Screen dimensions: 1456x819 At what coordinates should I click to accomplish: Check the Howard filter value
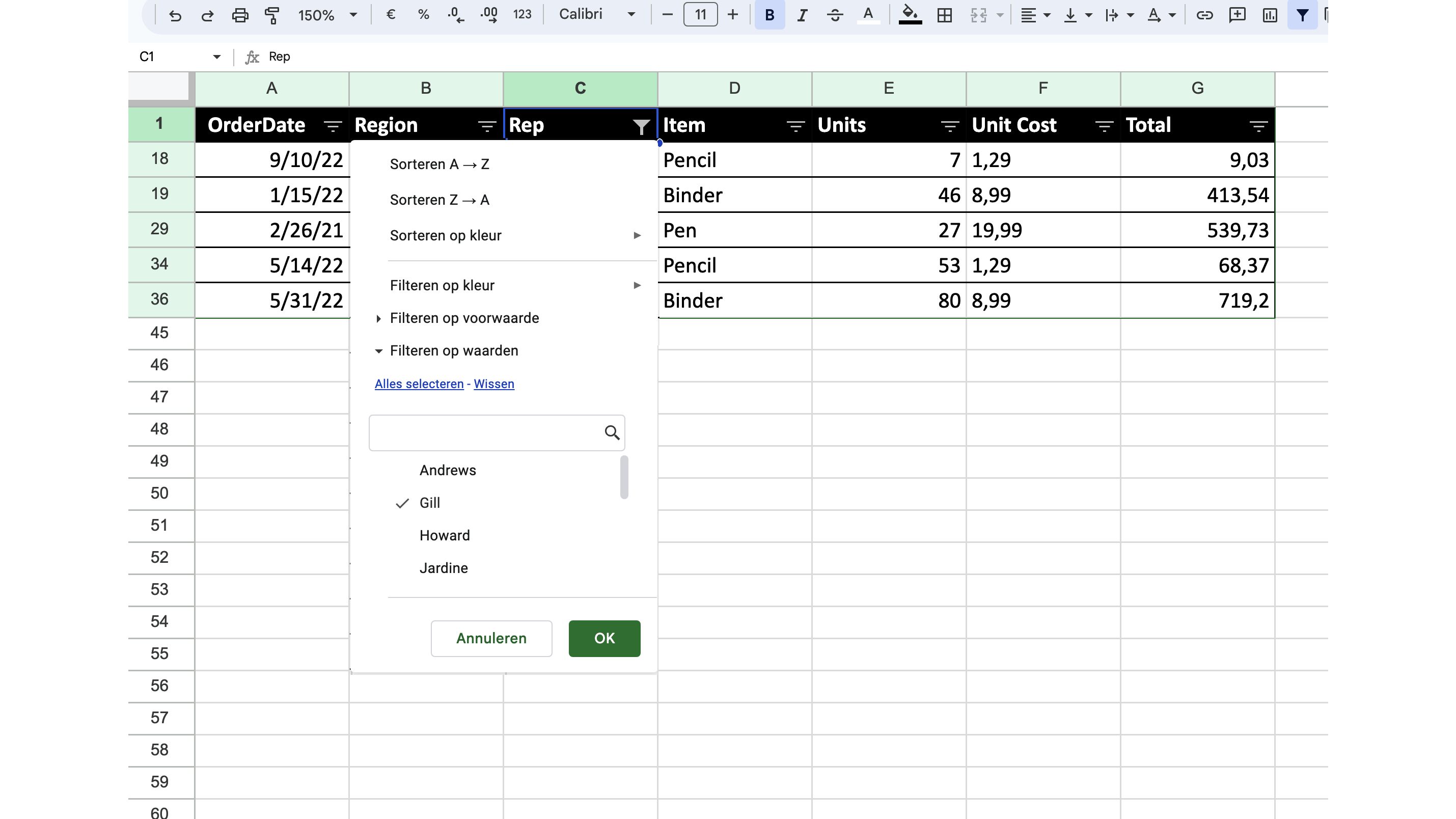[444, 535]
